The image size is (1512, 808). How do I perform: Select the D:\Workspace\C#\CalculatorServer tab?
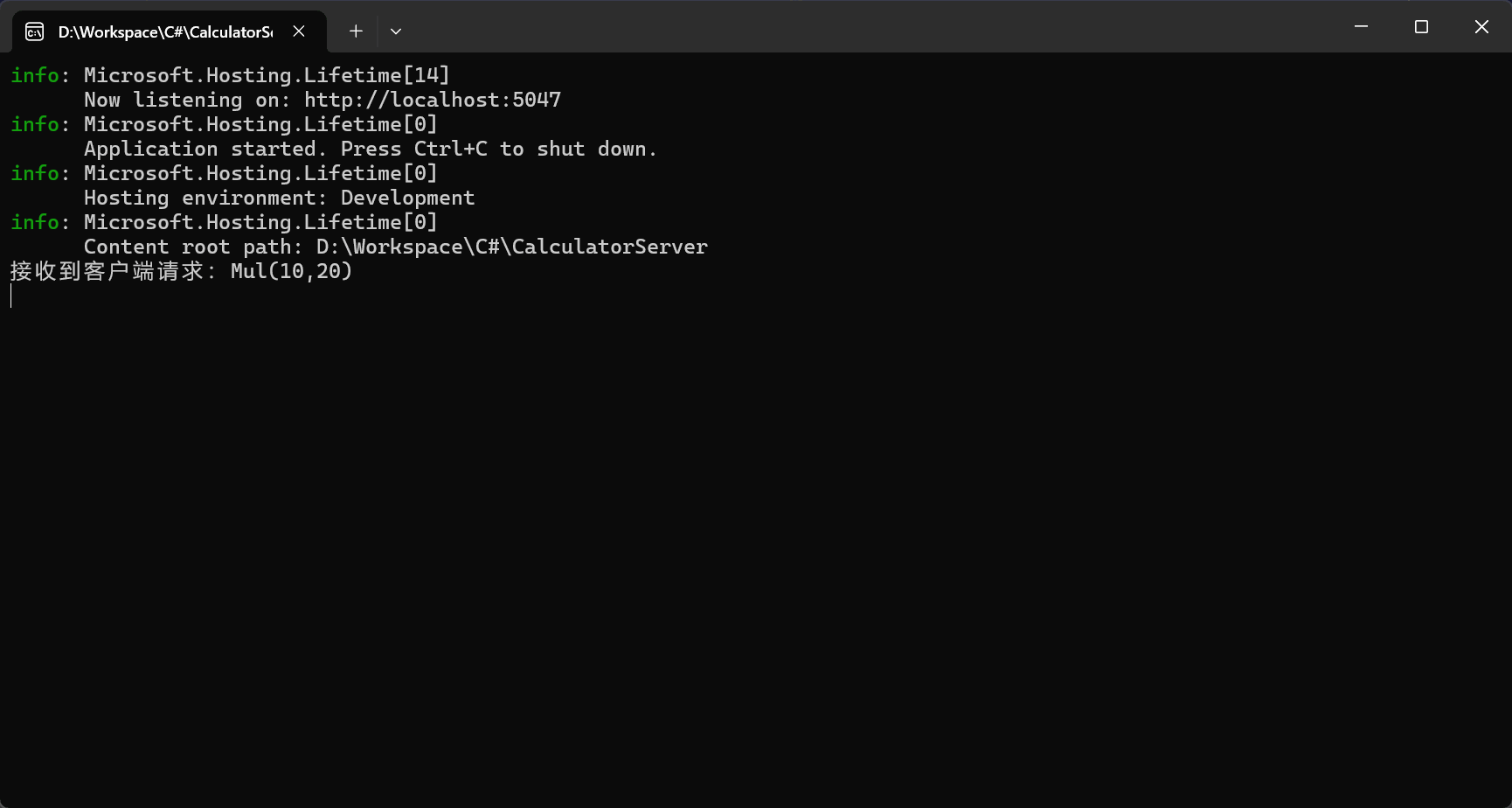pyautogui.click(x=165, y=32)
